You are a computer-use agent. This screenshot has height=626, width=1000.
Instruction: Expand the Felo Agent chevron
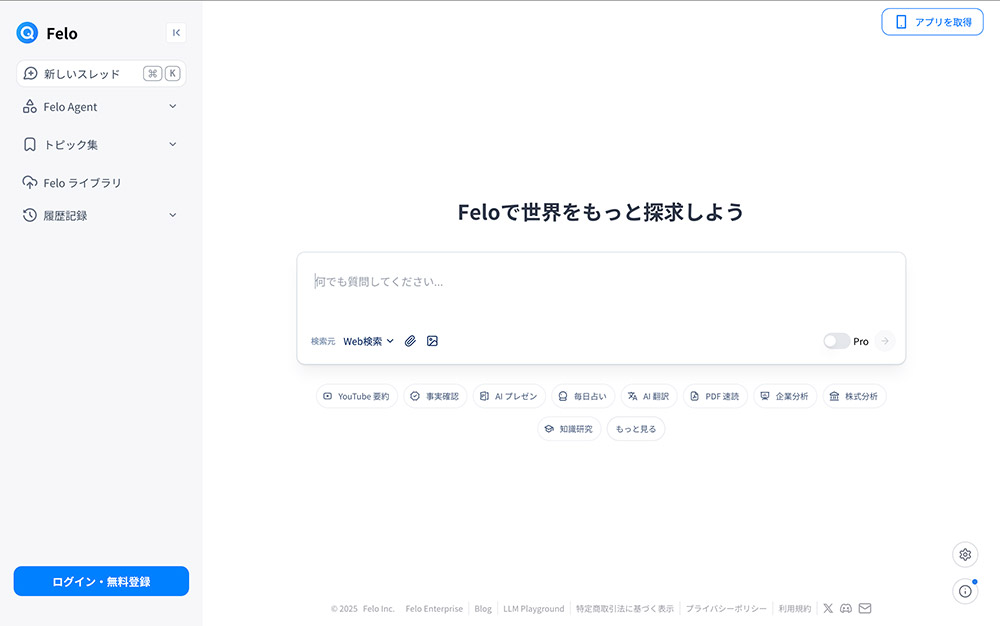[x=173, y=106]
